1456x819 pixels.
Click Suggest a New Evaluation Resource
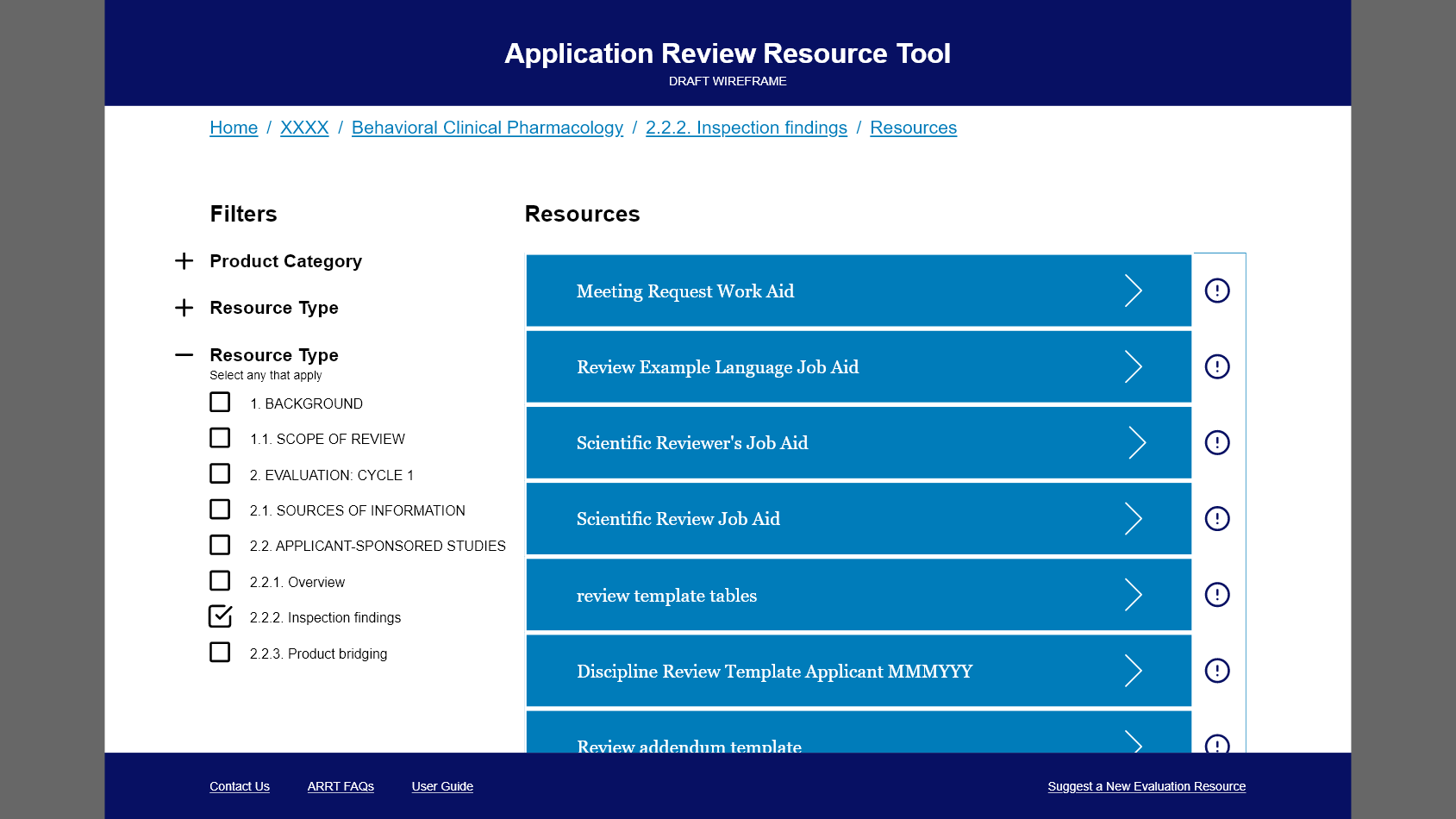coord(1147,786)
